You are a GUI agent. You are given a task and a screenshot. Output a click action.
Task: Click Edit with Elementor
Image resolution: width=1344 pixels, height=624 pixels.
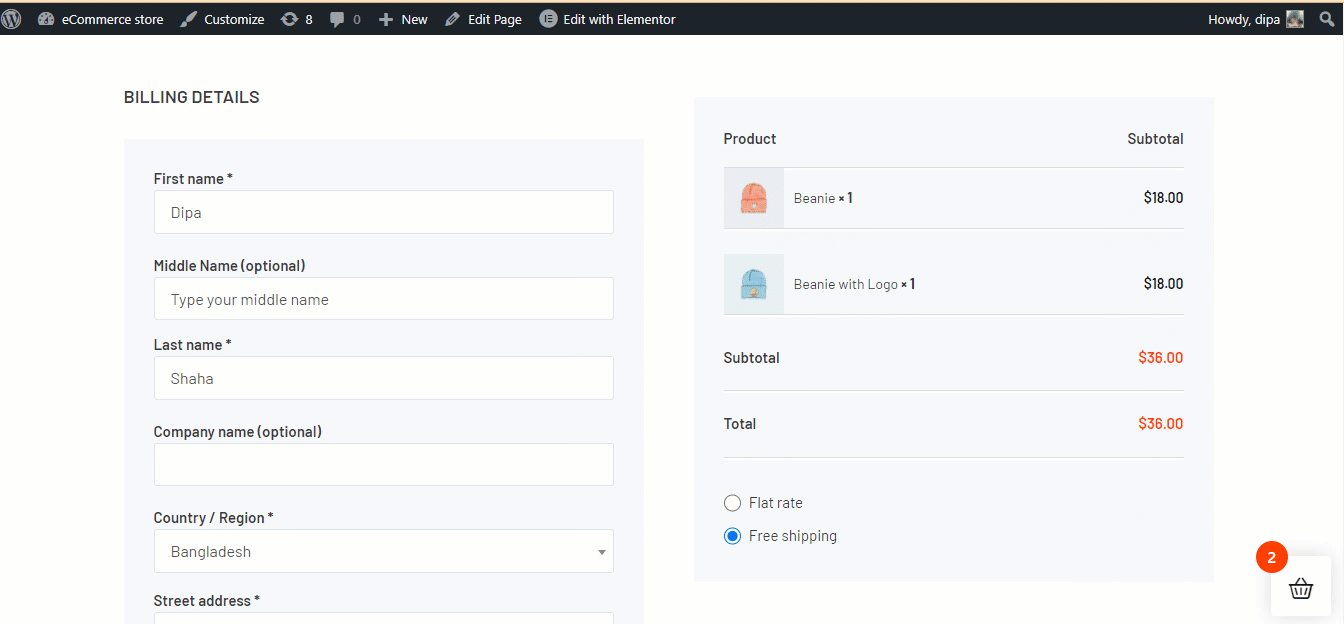click(607, 19)
